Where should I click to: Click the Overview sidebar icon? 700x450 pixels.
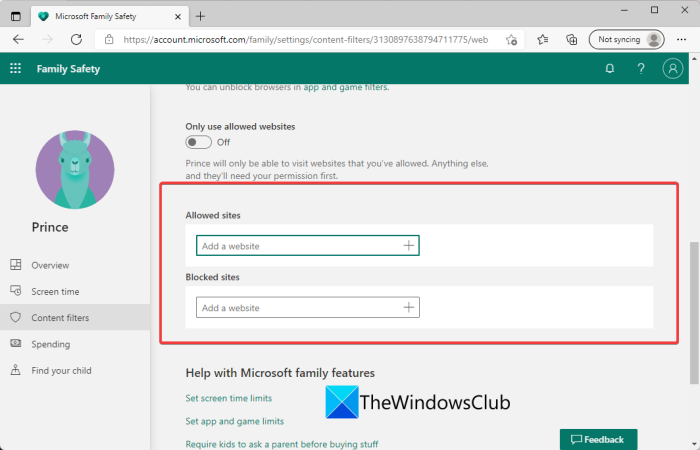click(x=16, y=265)
